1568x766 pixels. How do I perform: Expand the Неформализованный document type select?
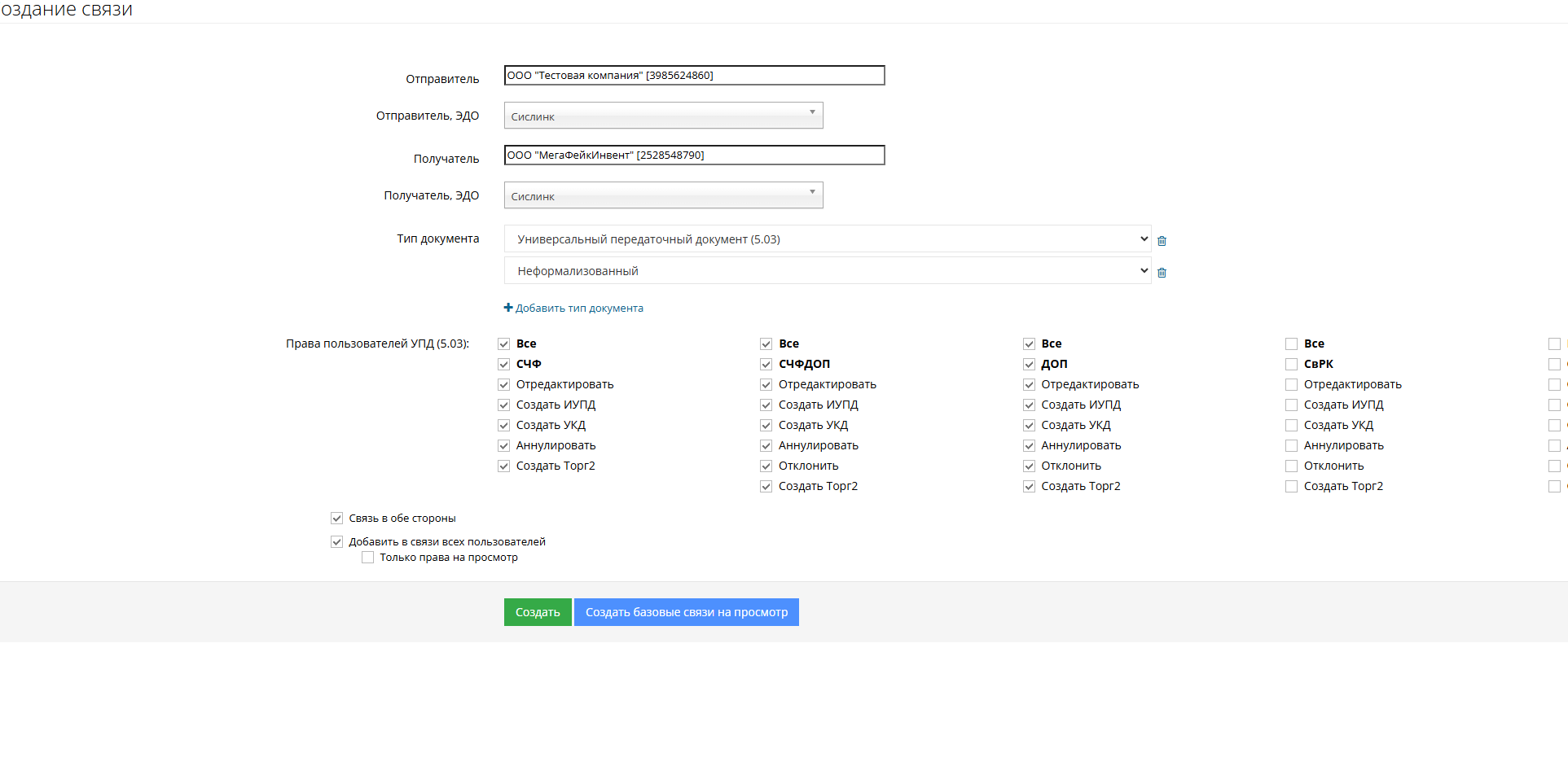point(827,271)
